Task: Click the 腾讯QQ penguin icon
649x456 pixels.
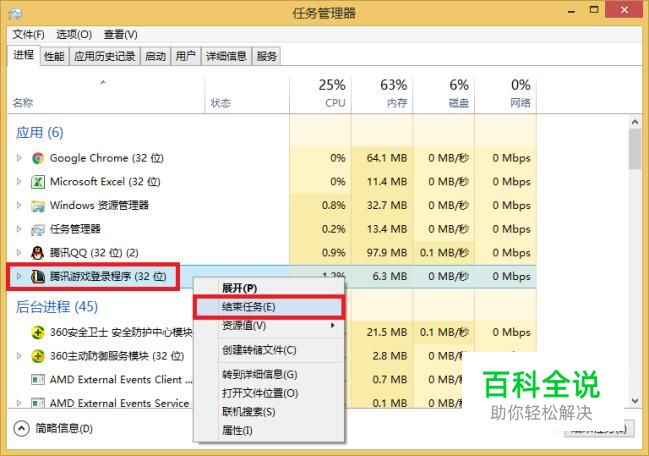Action: point(38,253)
